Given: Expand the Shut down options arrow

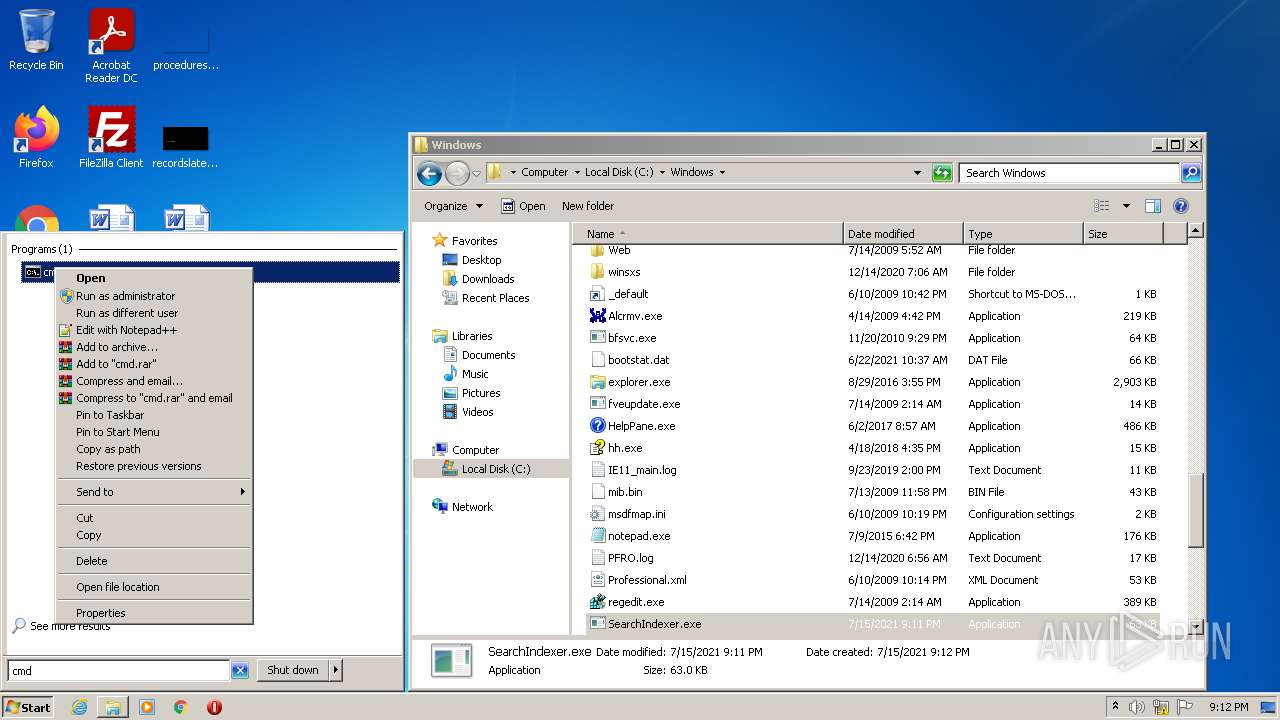Looking at the screenshot, I should coord(335,671).
